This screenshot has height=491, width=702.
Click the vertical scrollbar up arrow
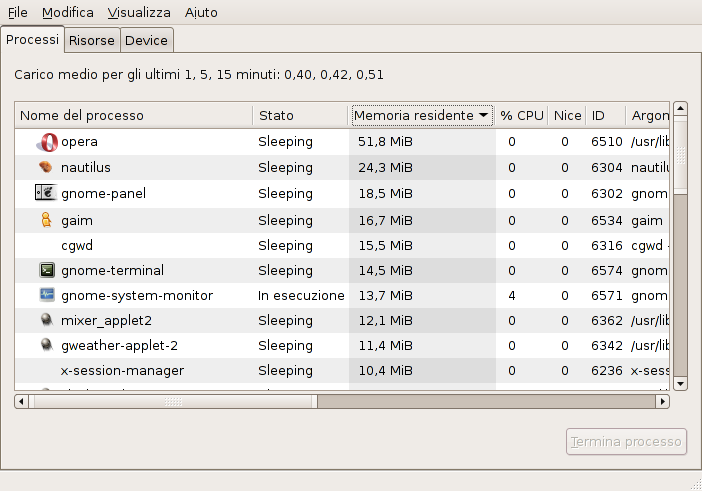pos(680,108)
